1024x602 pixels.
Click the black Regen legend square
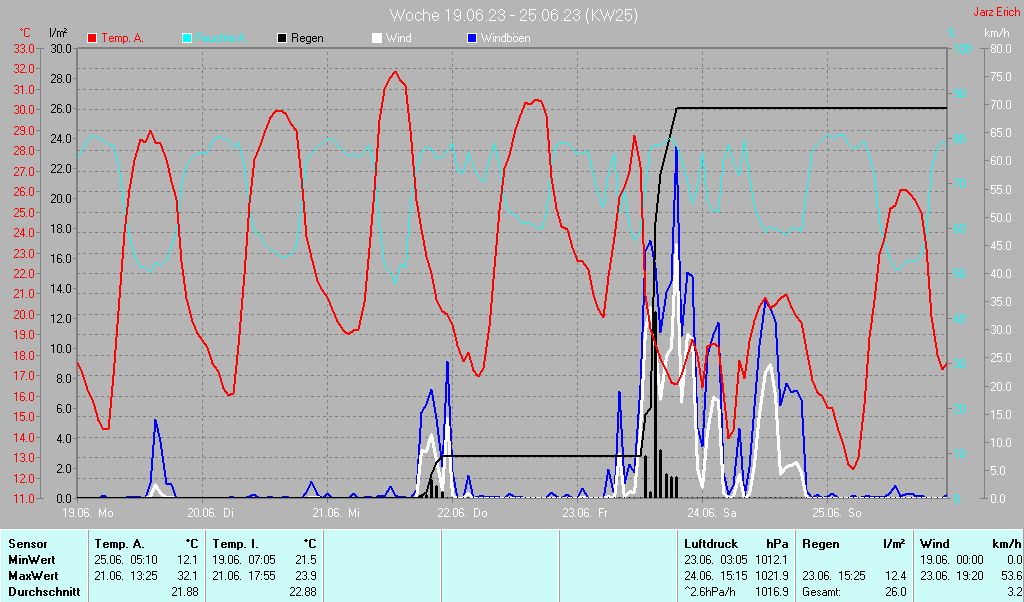tap(282, 38)
